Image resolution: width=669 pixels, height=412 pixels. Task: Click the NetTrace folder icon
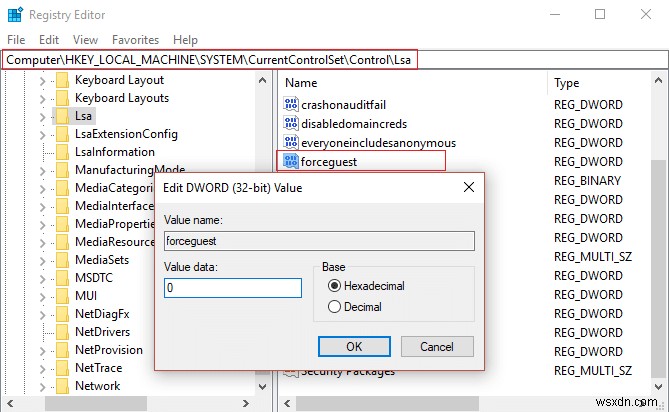click(62, 368)
